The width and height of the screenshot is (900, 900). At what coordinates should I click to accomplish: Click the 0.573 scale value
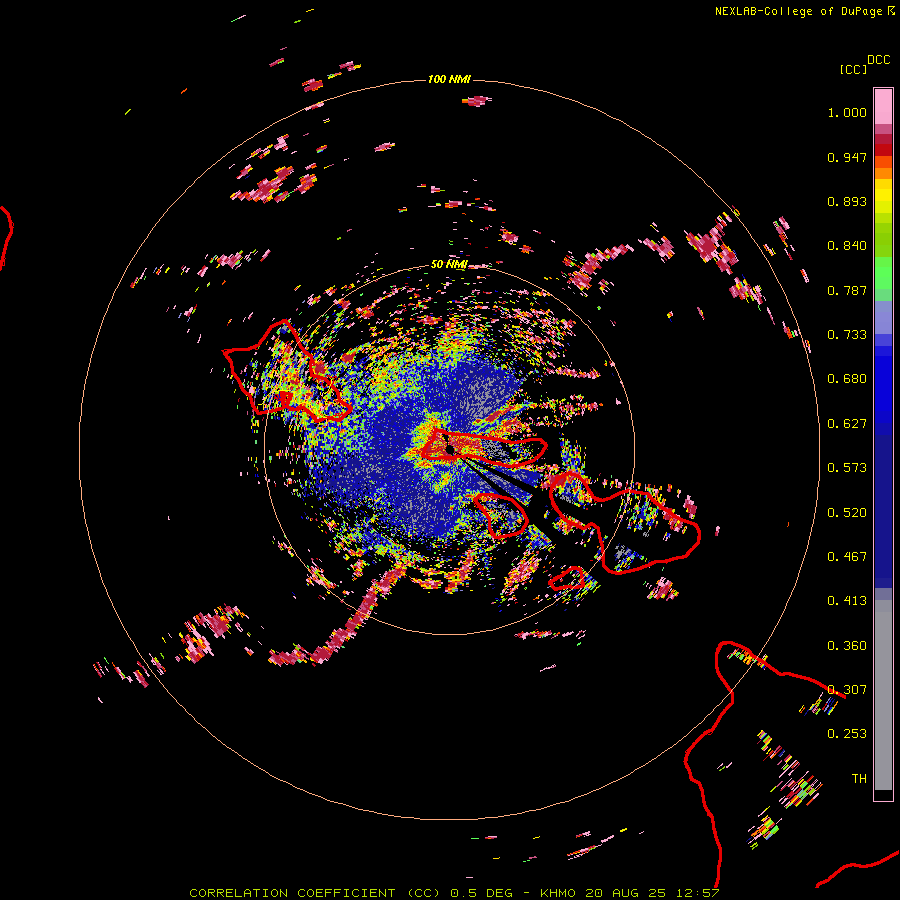pyautogui.click(x=847, y=468)
